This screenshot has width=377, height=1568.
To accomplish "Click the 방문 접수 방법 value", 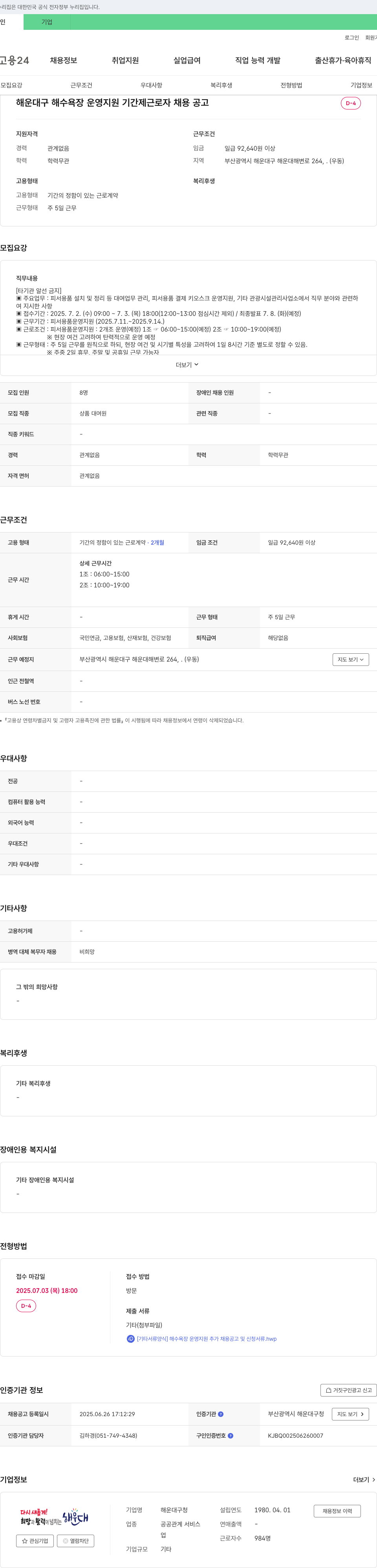I will pyautogui.click(x=132, y=1291).
